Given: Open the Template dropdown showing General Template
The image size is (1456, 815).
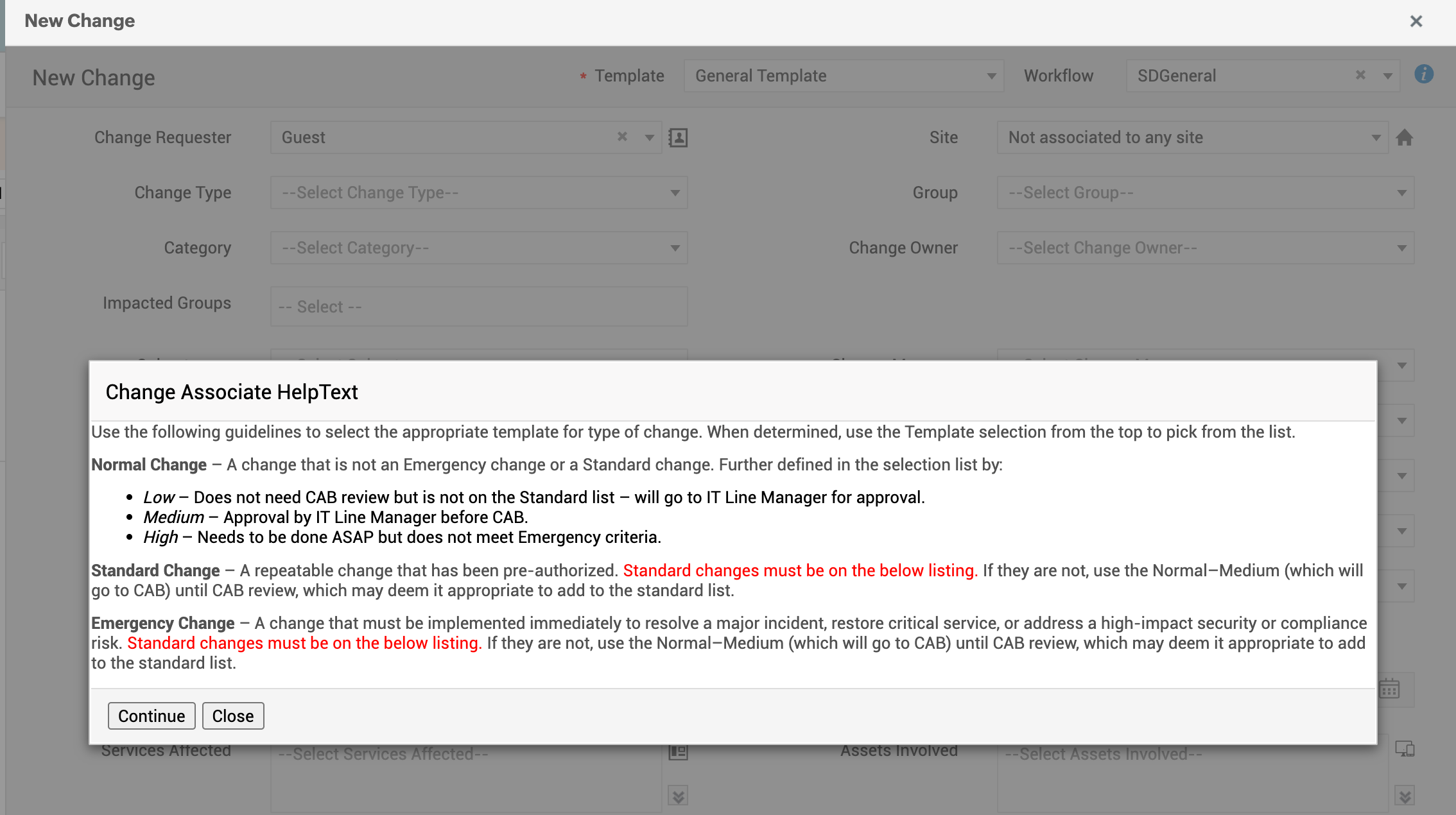Looking at the screenshot, I should coord(844,76).
